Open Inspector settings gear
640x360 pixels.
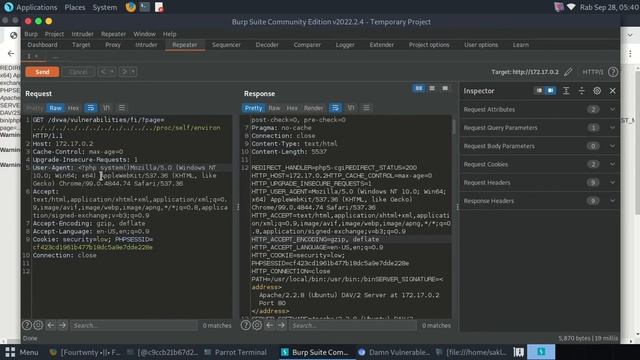[597, 91]
